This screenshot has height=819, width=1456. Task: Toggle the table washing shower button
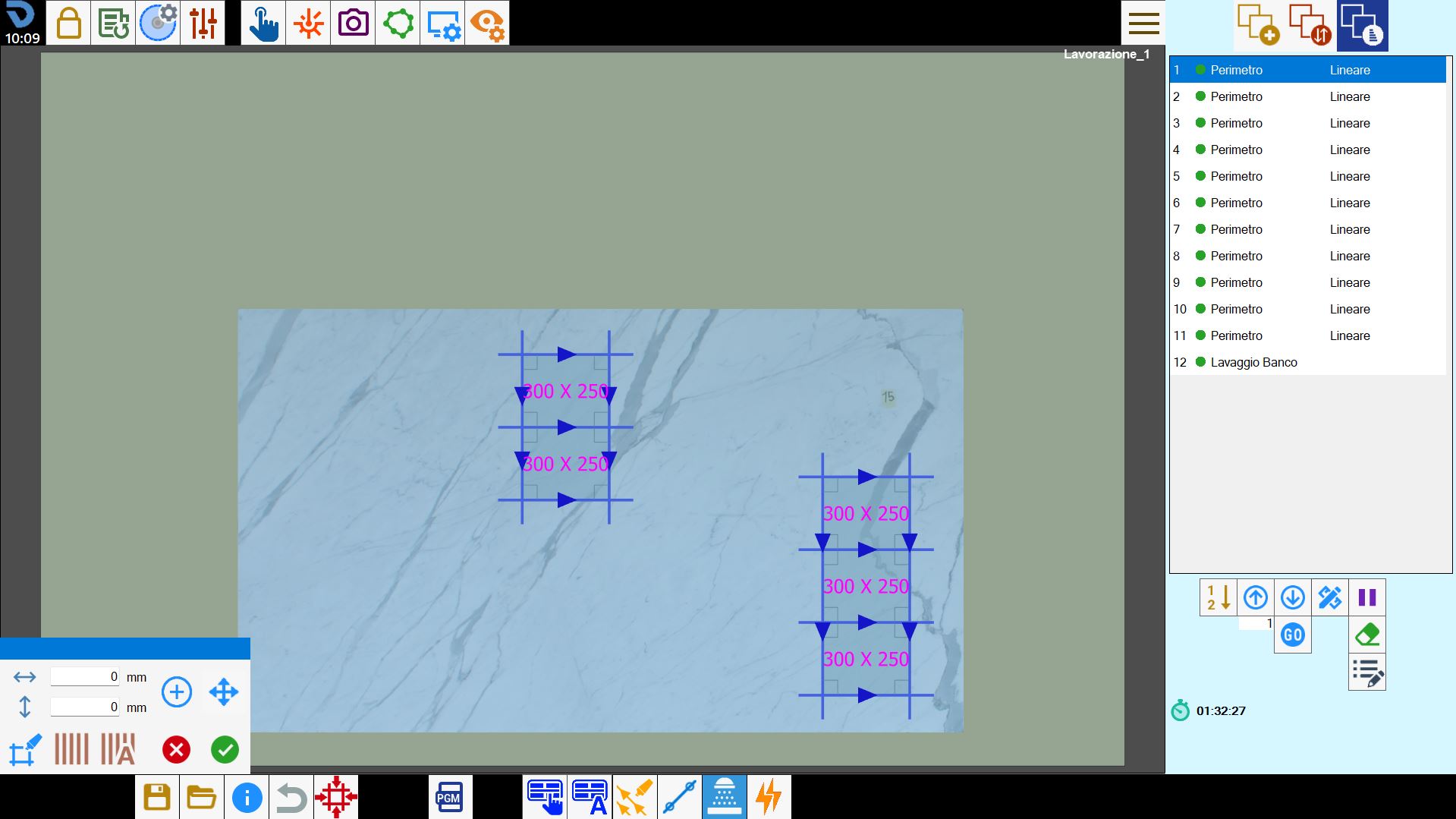pos(725,797)
